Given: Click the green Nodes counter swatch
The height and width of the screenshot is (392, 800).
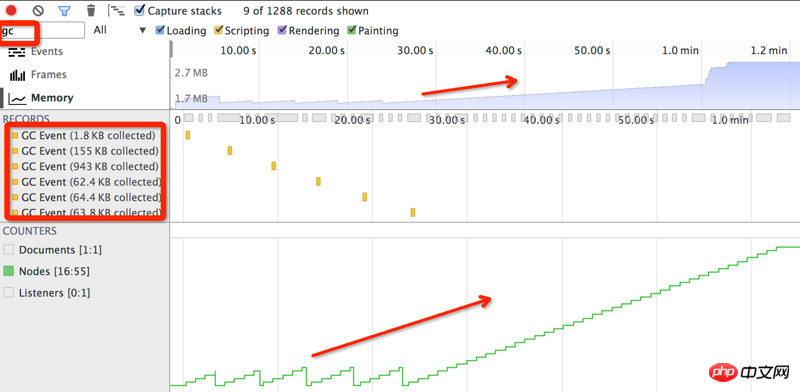Looking at the screenshot, I should [9, 272].
